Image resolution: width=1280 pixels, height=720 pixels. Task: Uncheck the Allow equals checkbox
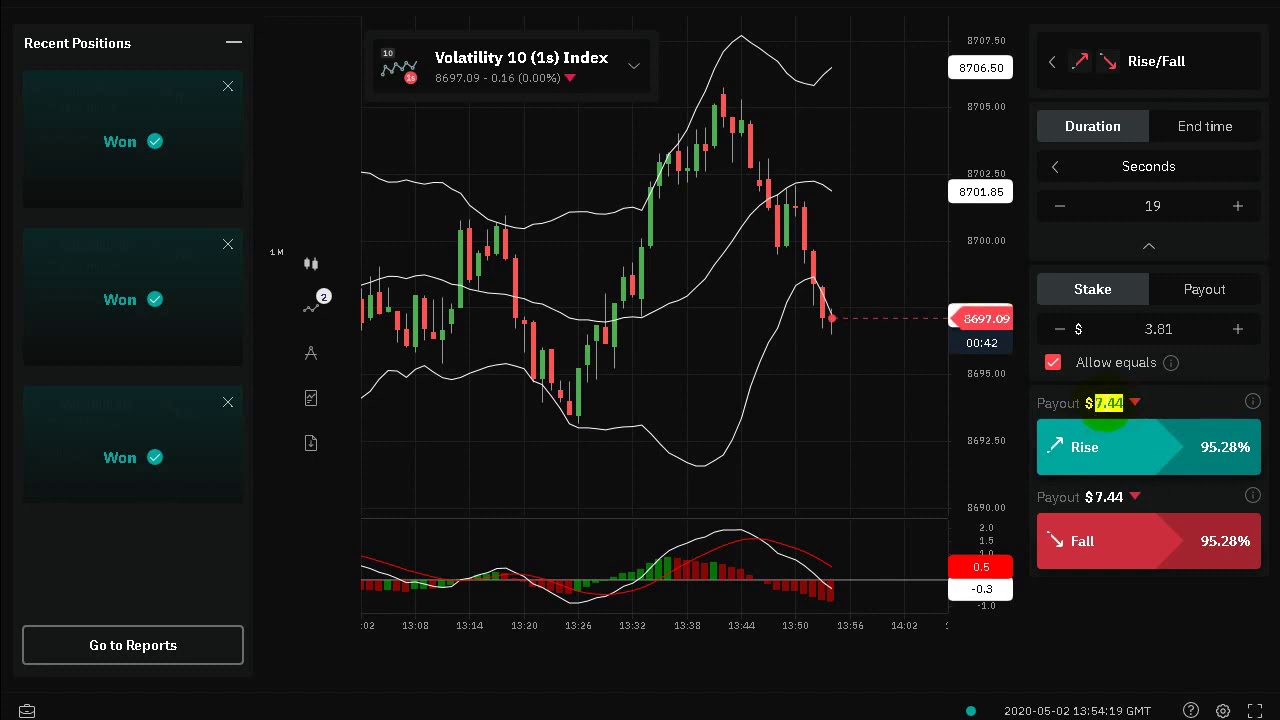tap(1053, 363)
